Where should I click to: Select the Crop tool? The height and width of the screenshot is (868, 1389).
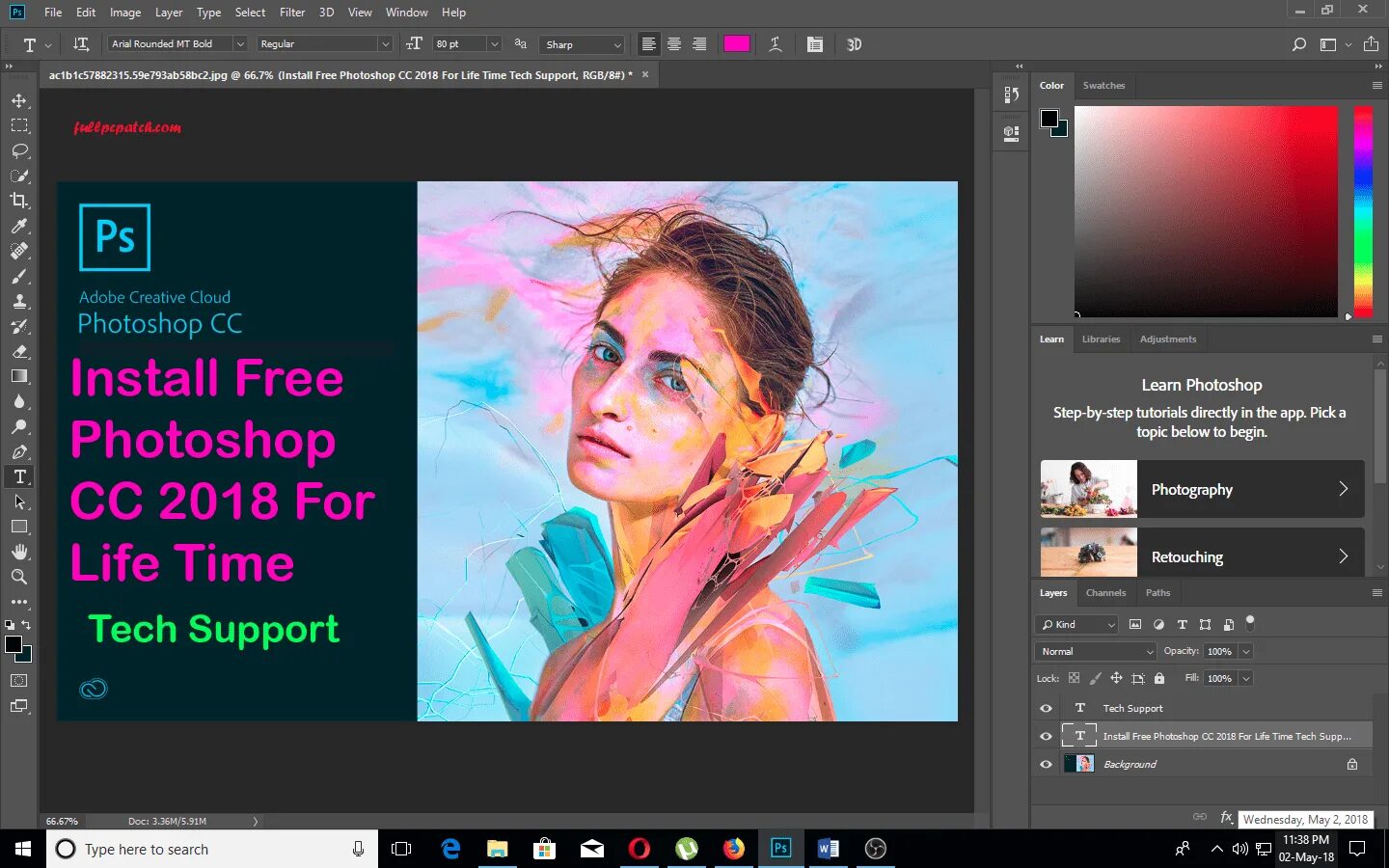pyautogui.click(x=19, y=201)
